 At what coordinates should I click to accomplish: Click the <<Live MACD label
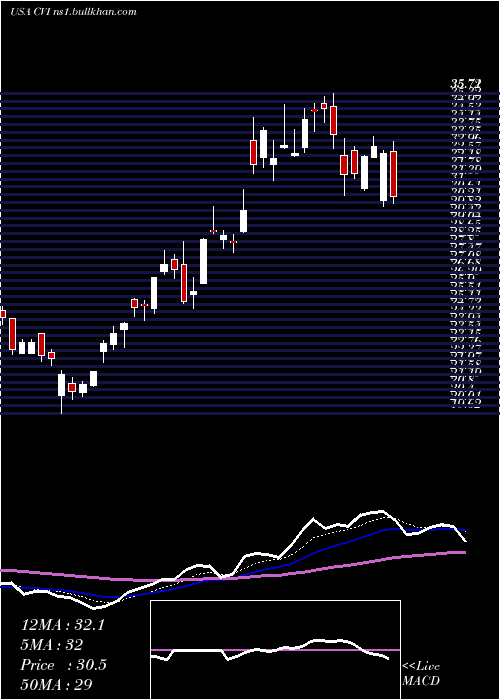[x=421, y=674]
